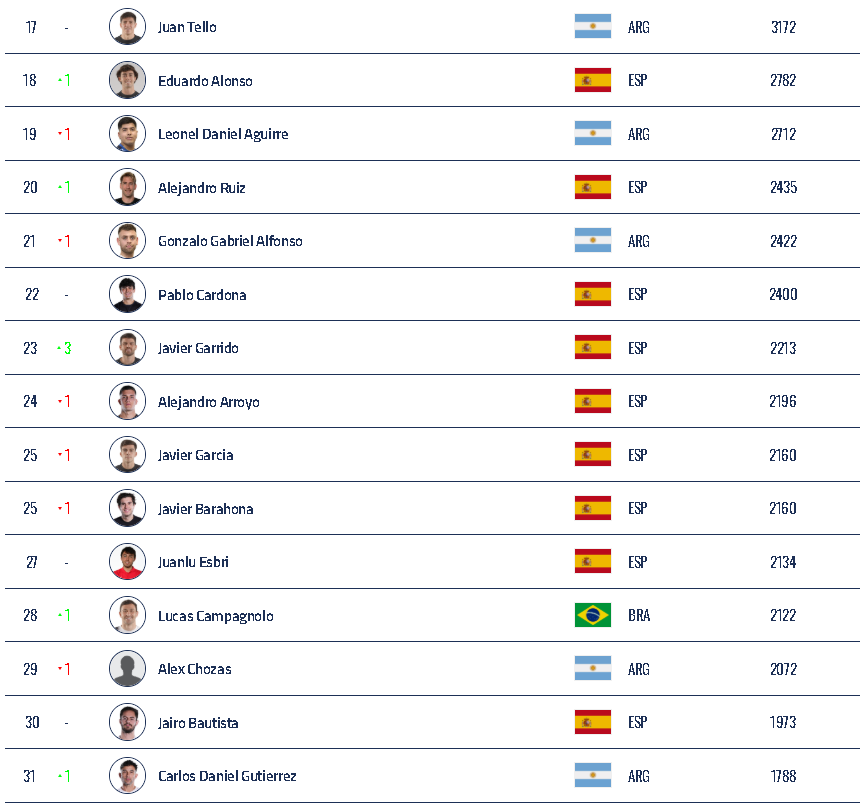Click the Argentina flag in Carlos Daniel Gutierrez's row
Image resolution: width=860 pixels, height=805 pixels.
click(x=592, y=776)
